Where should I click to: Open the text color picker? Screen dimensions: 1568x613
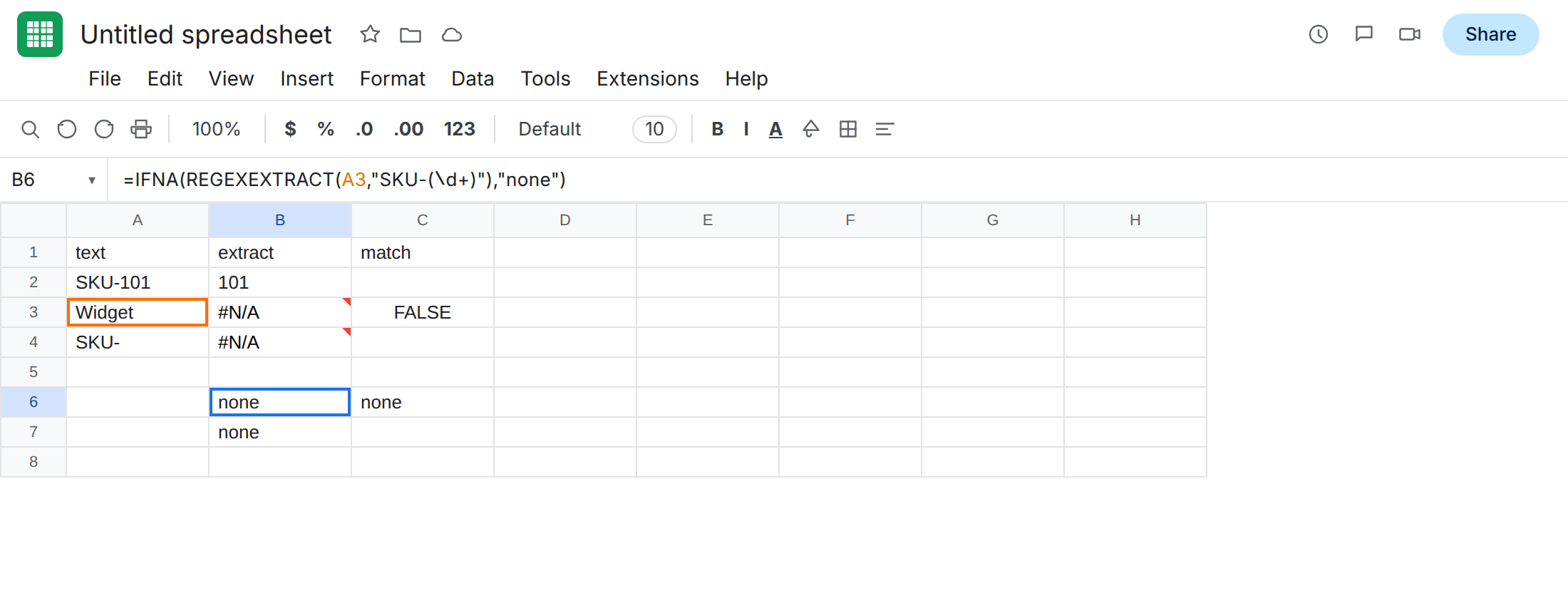(x=775, y=129)
